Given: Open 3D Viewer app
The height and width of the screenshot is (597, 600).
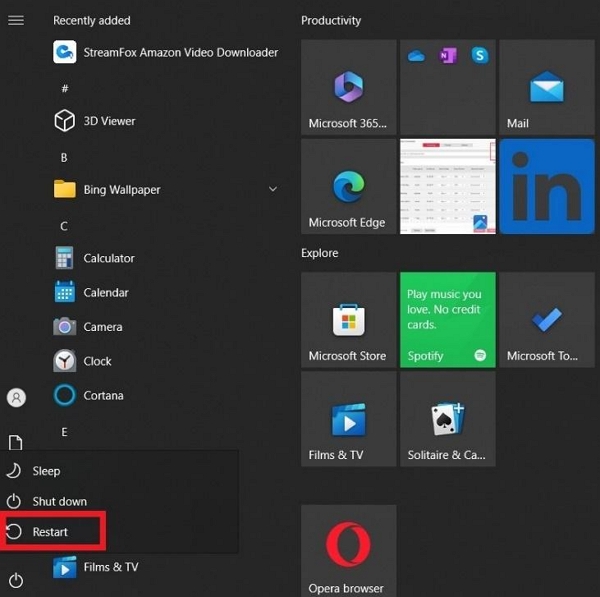Looking at the screenshot, I should tap(94, 121).
